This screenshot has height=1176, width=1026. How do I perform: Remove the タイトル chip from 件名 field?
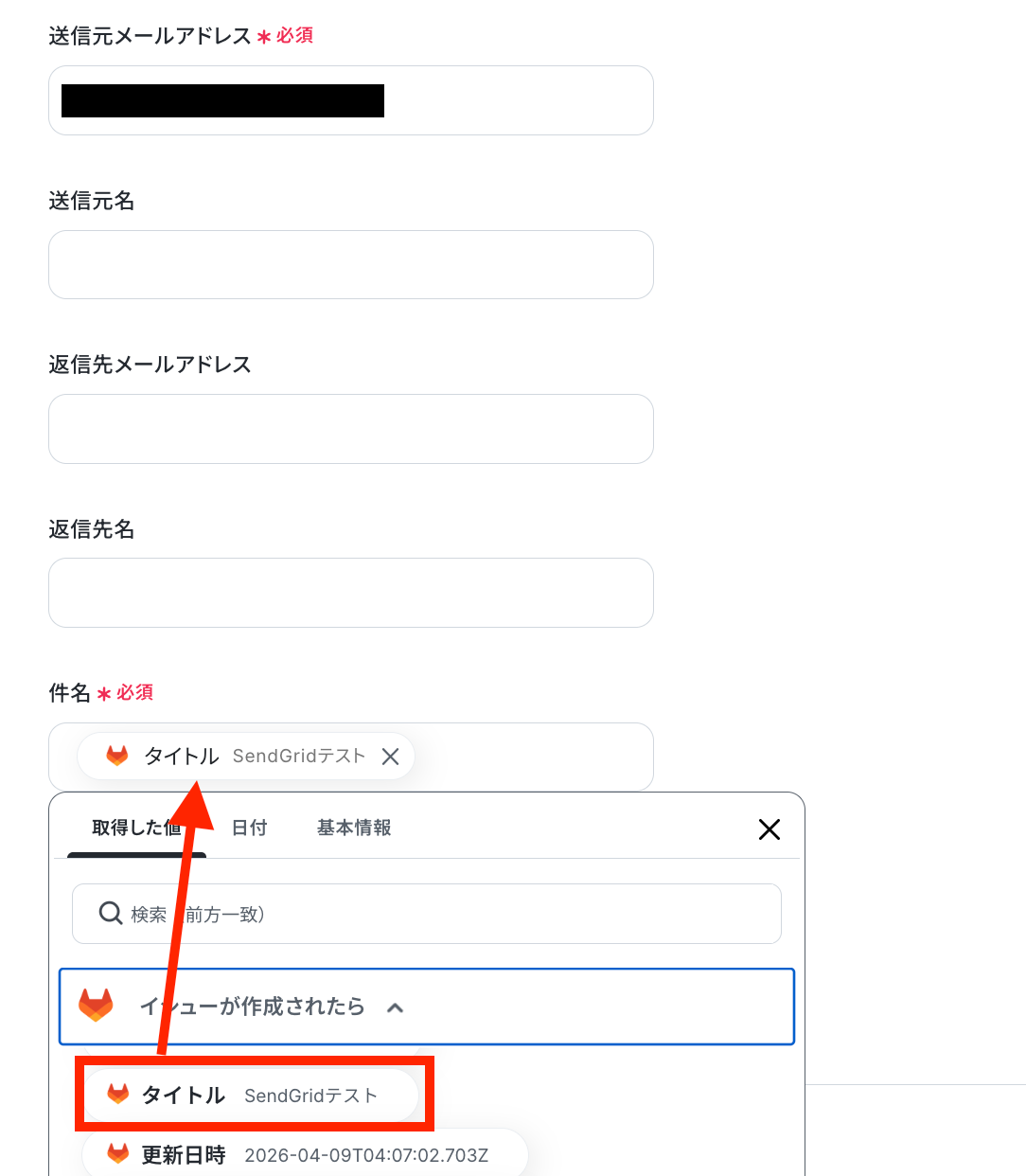click(390, 757)
